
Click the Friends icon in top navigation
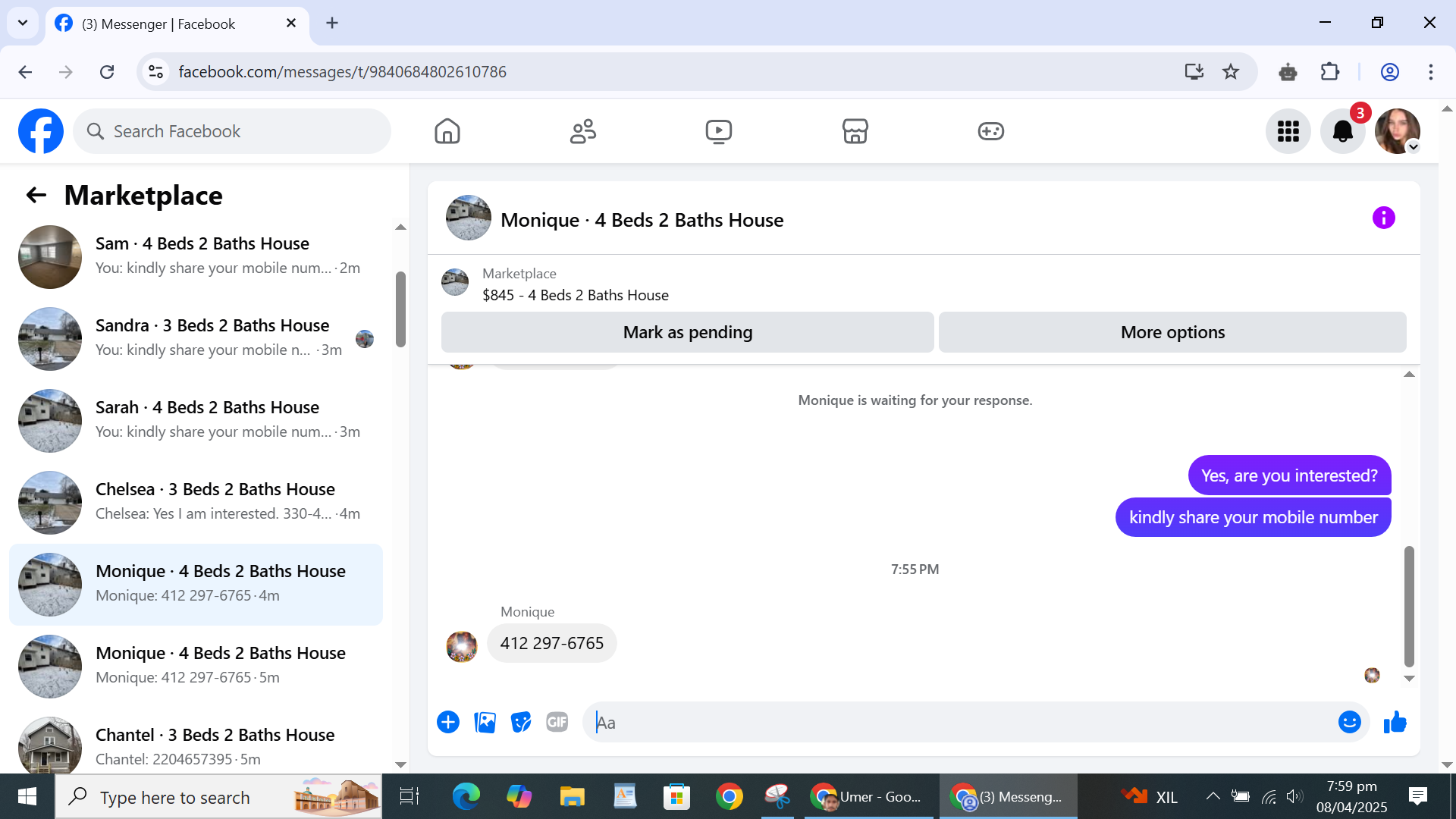point(582,131)
